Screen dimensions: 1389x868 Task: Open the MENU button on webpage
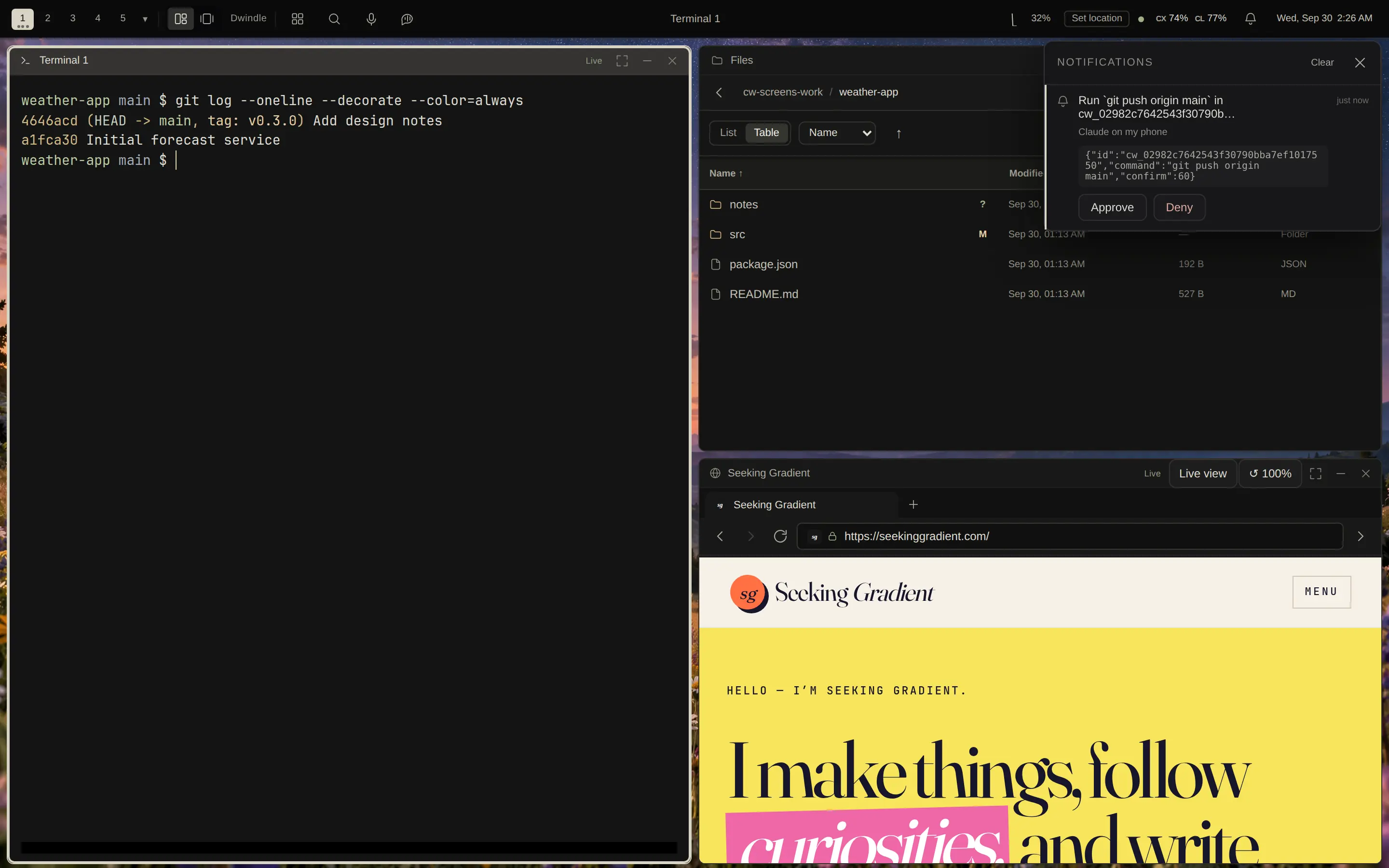1321,591
